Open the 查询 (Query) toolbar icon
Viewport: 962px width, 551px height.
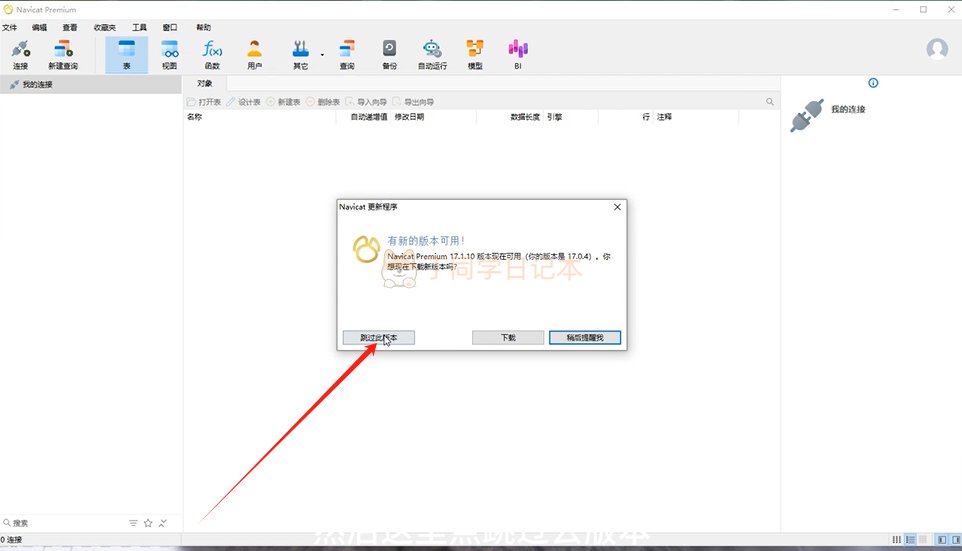point(347,54)
